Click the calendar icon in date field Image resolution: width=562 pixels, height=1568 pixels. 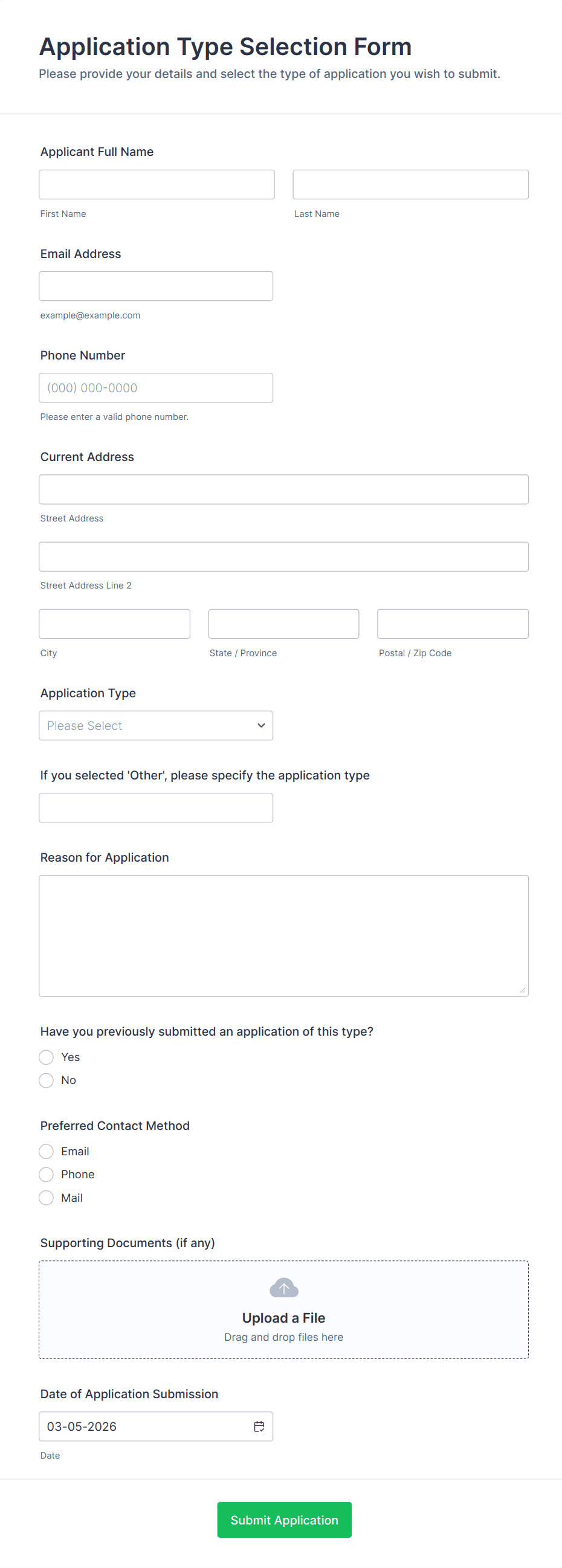[x=259, y=1426]
